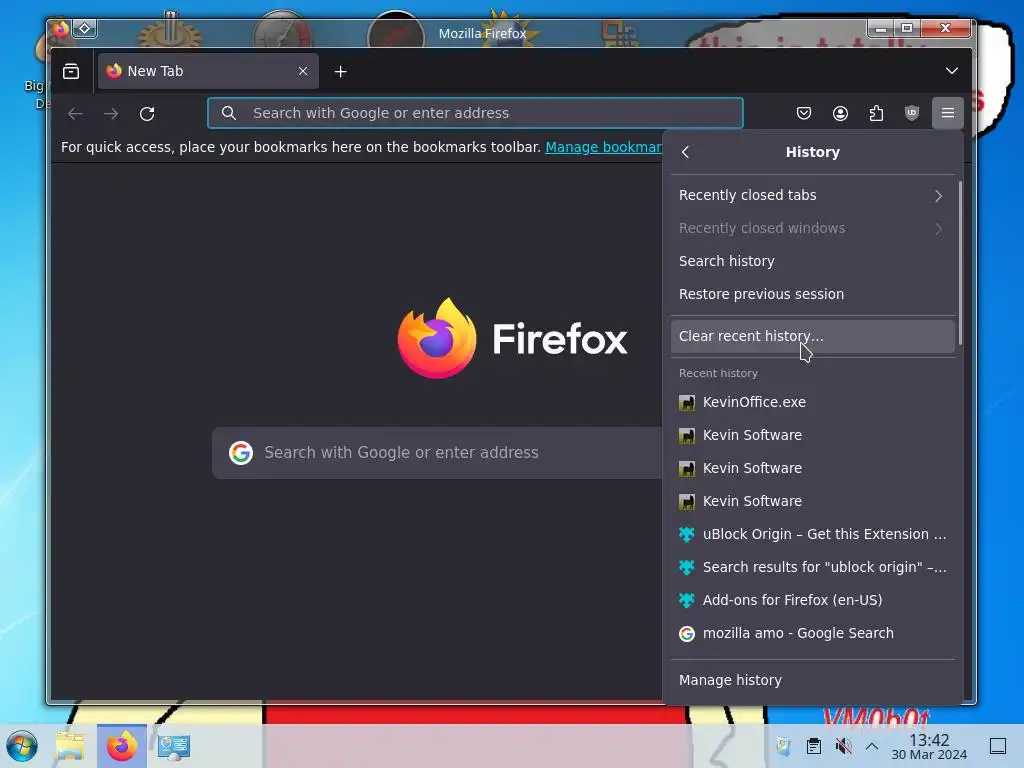Viewport: 1024px width, 768px height.
Task: Open the Firefox account icon
Action: click(x=840, y=113)
